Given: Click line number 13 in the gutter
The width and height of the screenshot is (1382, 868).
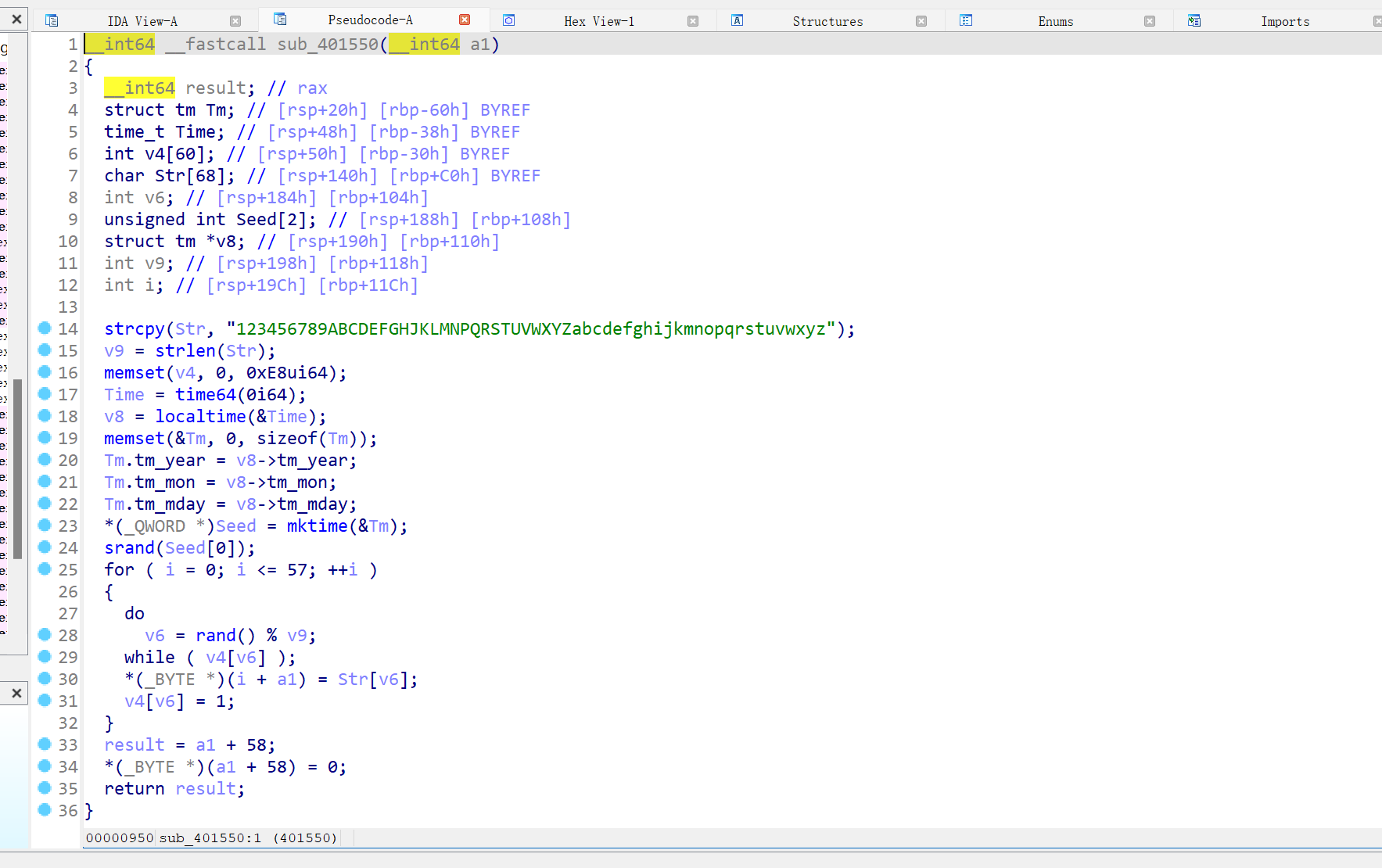Looking at the screenshot, I should 68,307.
